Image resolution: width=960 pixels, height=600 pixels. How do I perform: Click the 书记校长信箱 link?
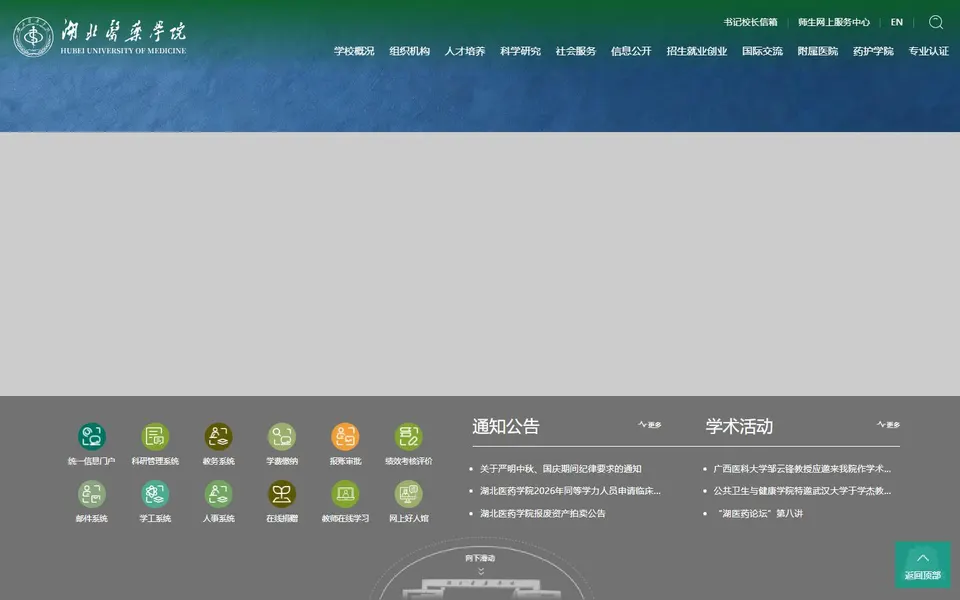[750, 22]
